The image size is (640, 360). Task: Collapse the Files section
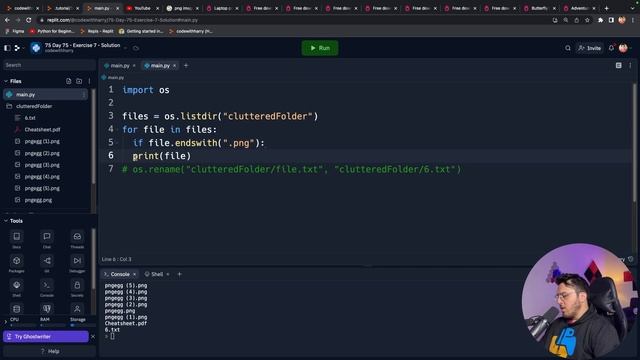tap(6, 81)
